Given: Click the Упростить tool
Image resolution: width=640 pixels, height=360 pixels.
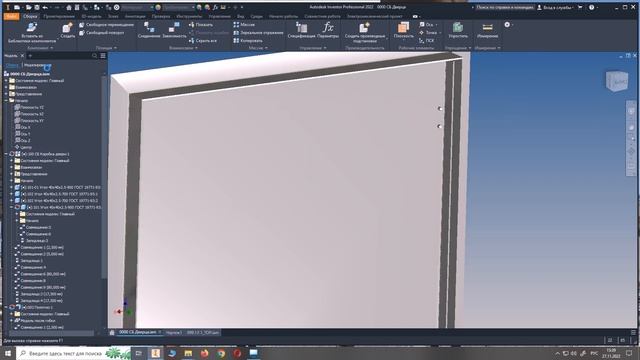Looking at the screenshot, I should (x=458, y=30).
